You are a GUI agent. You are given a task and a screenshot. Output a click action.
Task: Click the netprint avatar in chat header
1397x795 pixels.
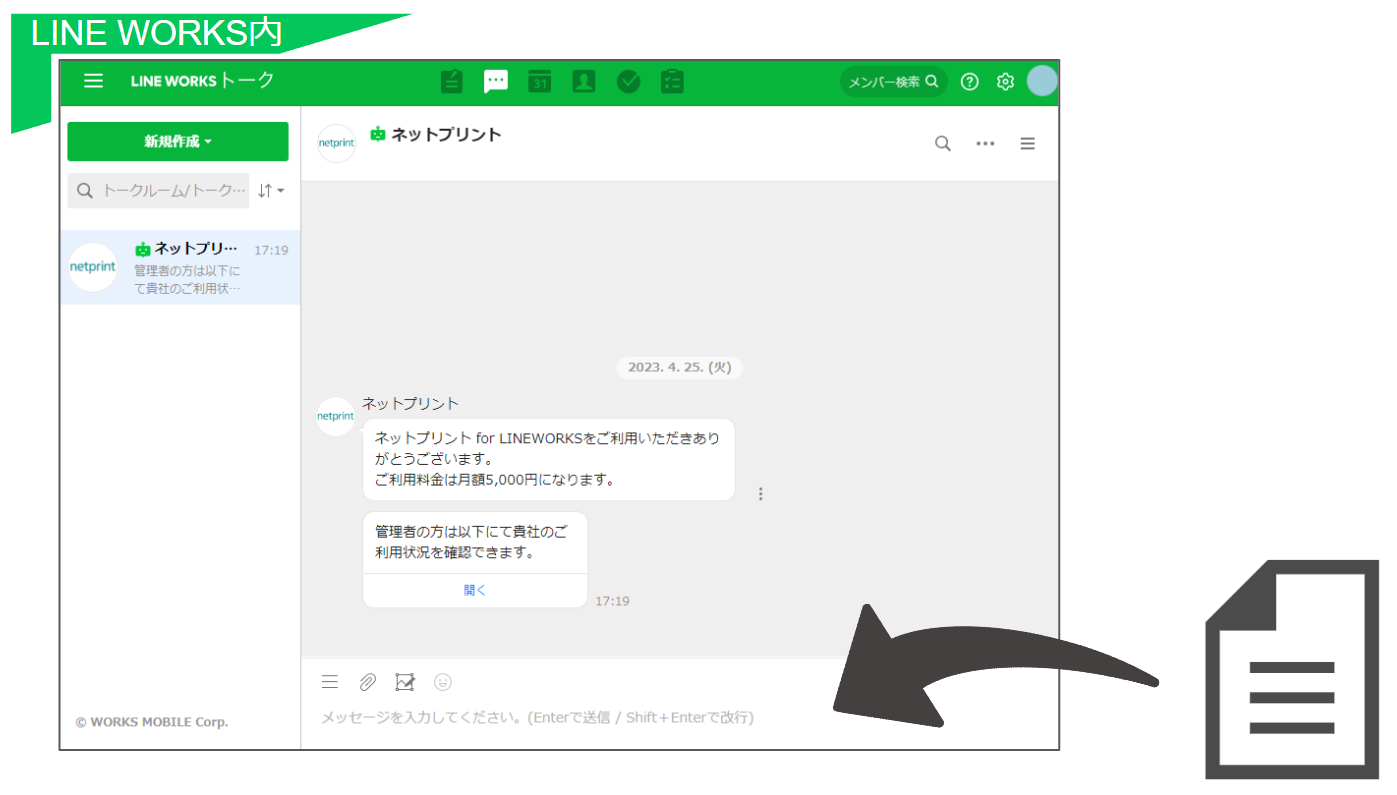(x=336, y=143)
